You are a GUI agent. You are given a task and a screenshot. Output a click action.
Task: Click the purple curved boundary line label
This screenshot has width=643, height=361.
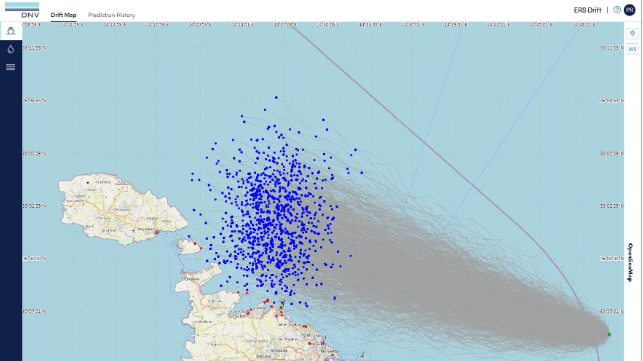click(x=394, y=120)
